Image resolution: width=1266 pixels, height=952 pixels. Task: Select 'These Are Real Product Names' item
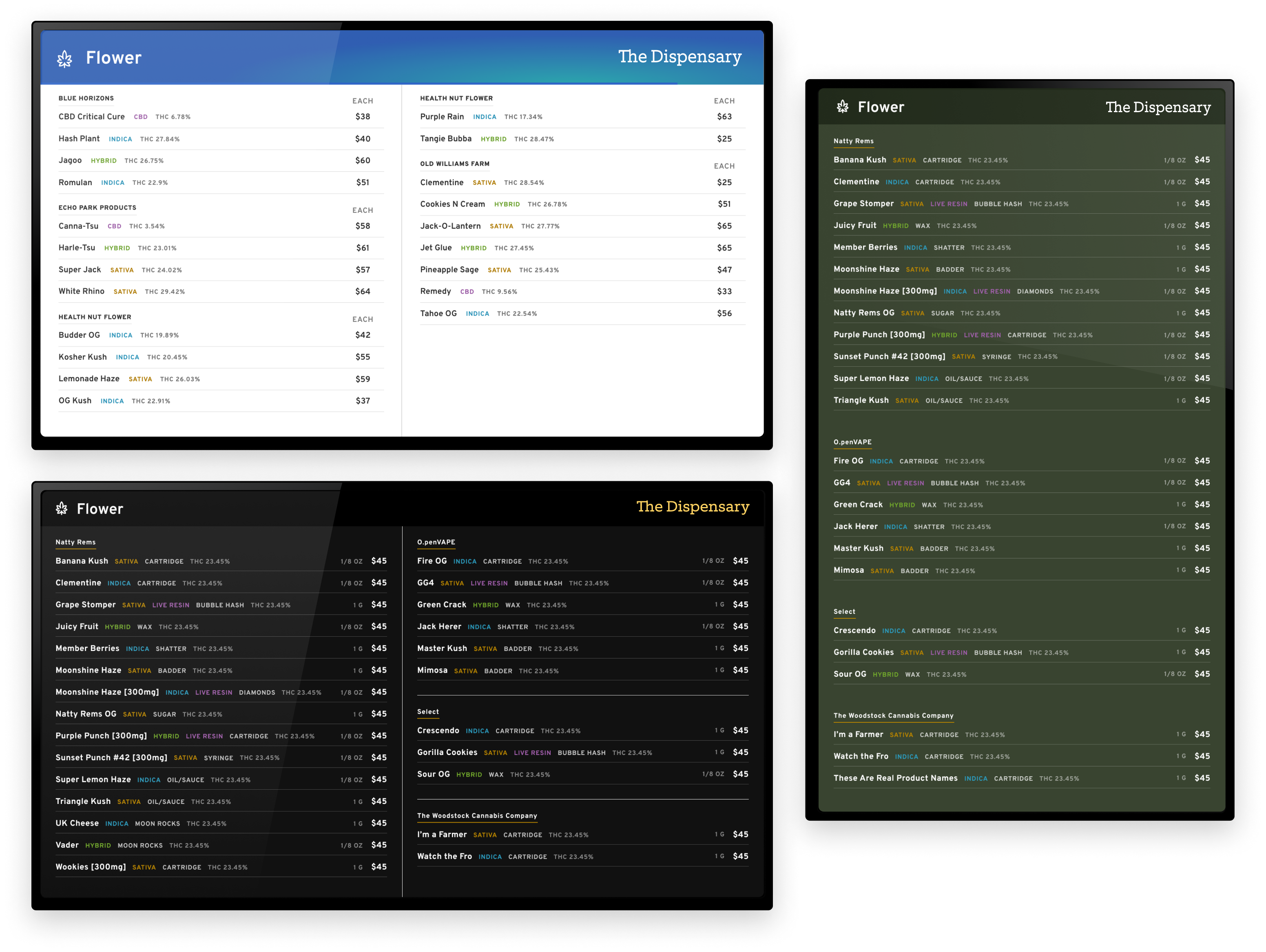[x=895, y=778]
